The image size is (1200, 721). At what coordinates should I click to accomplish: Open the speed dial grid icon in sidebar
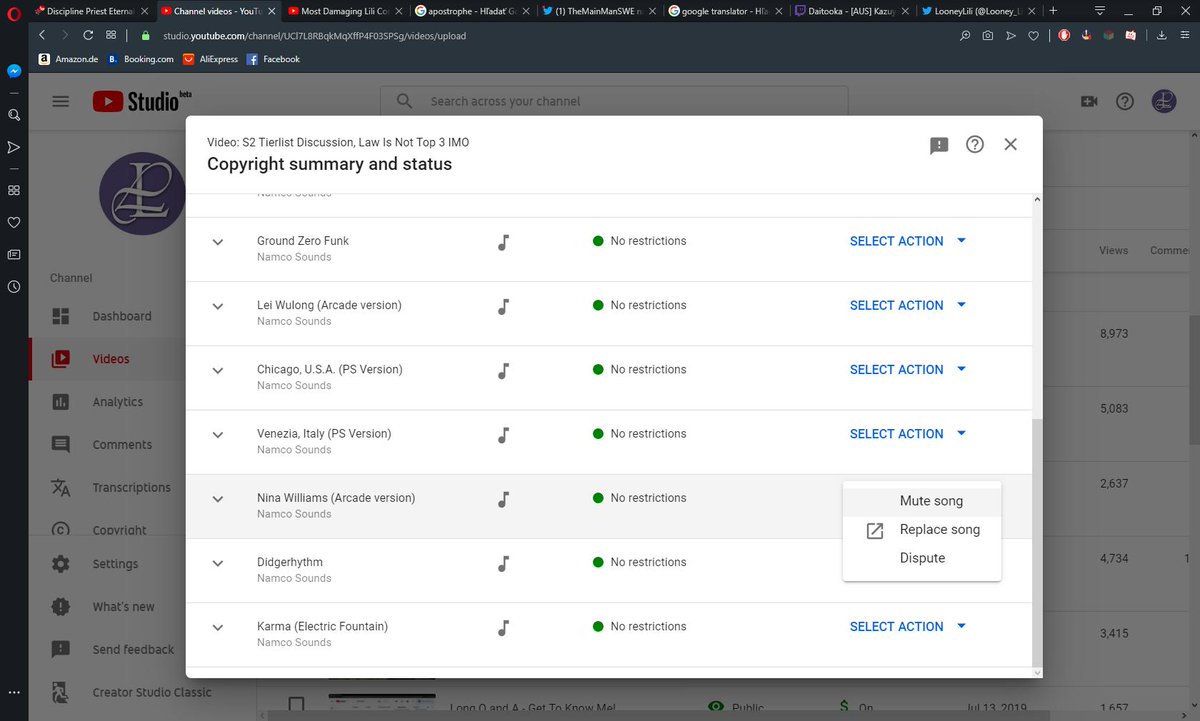coord(14,190)
